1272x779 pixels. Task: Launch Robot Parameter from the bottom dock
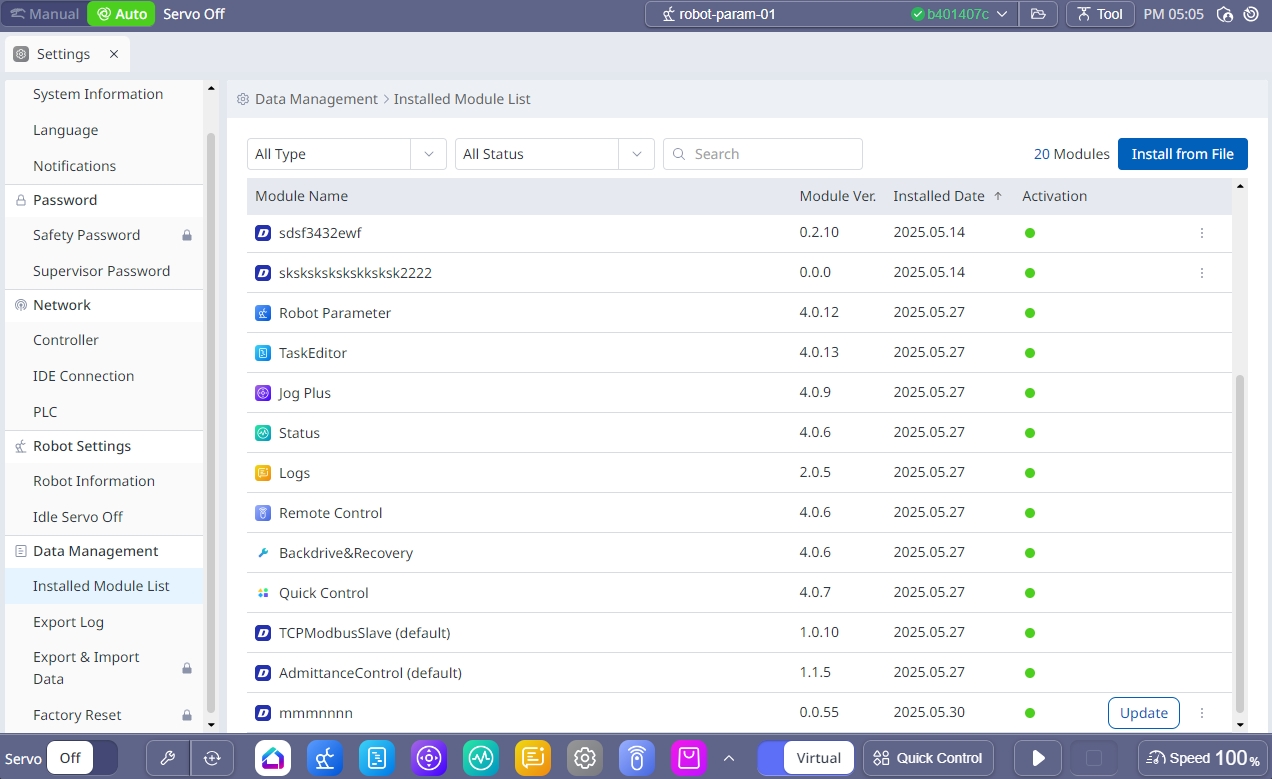coord(325,758)
